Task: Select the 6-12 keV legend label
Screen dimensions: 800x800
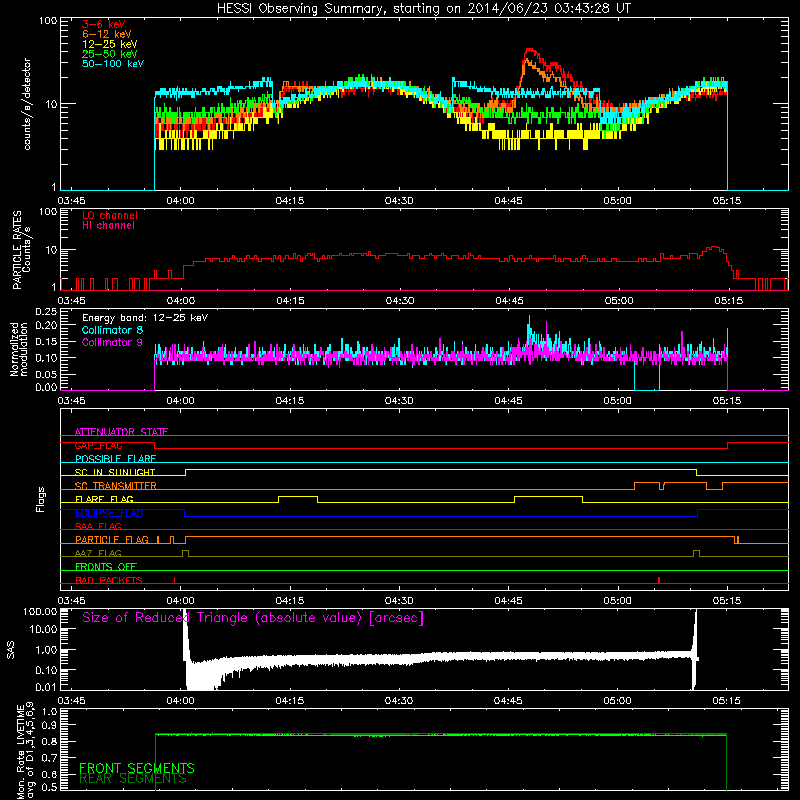Action: tap(107, 34)
